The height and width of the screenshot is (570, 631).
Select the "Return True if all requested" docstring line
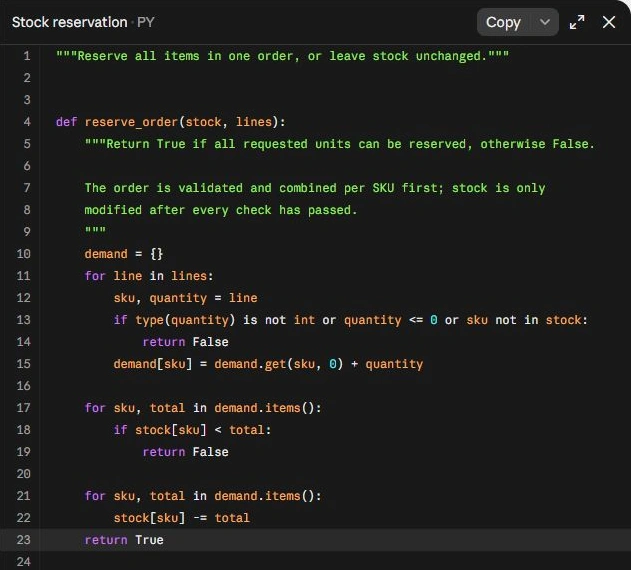[x=340, y=144]
